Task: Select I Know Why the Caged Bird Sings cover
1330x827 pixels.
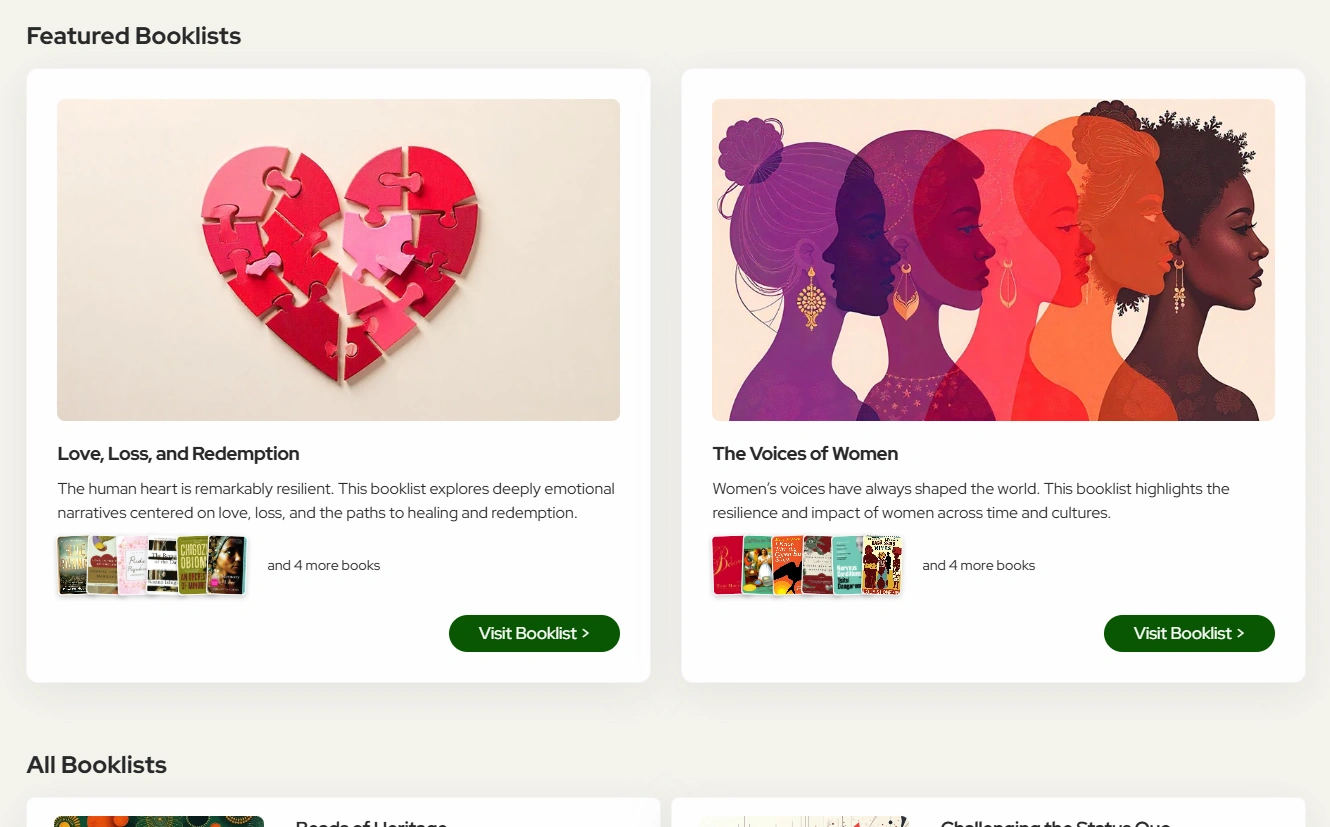Action: click(x=787, y=565)
